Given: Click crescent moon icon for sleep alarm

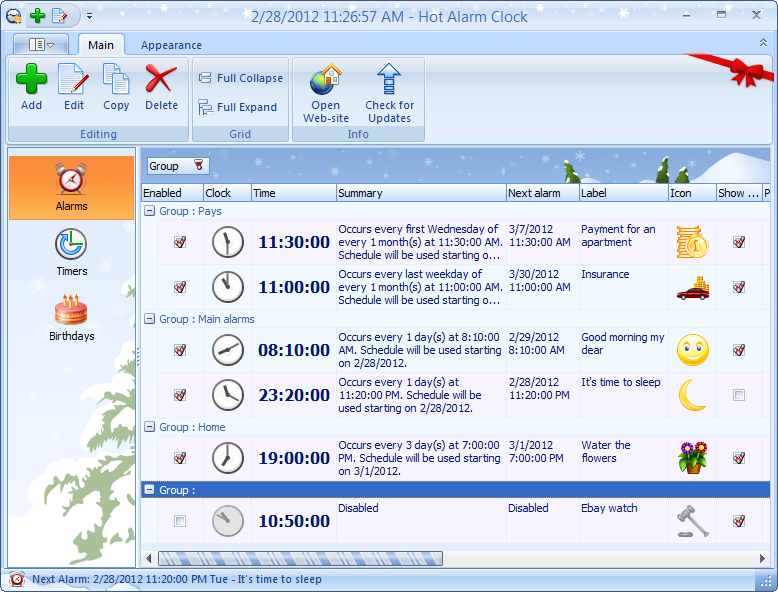Looking at the screenshot, I should pyautogui.click(x=692, y=395).
